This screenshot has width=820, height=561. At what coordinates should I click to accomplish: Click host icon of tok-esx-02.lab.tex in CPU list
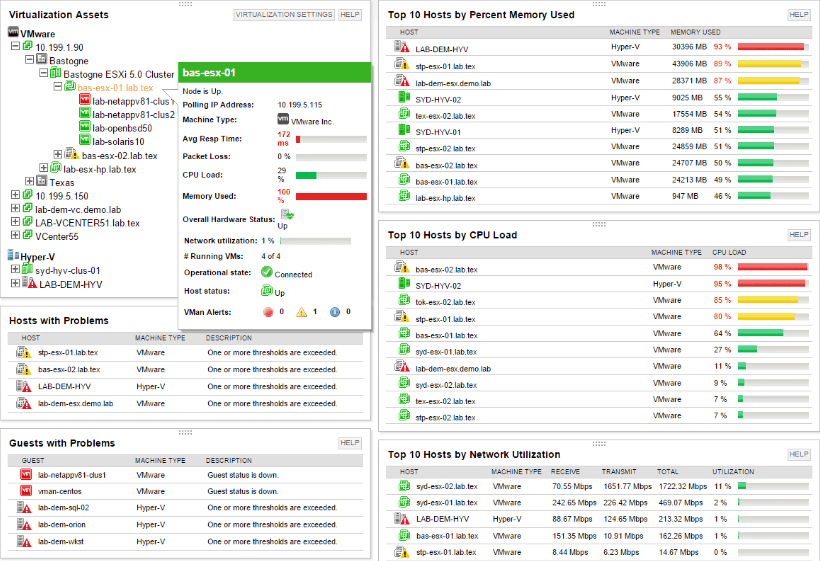click(x=404, y=300)
